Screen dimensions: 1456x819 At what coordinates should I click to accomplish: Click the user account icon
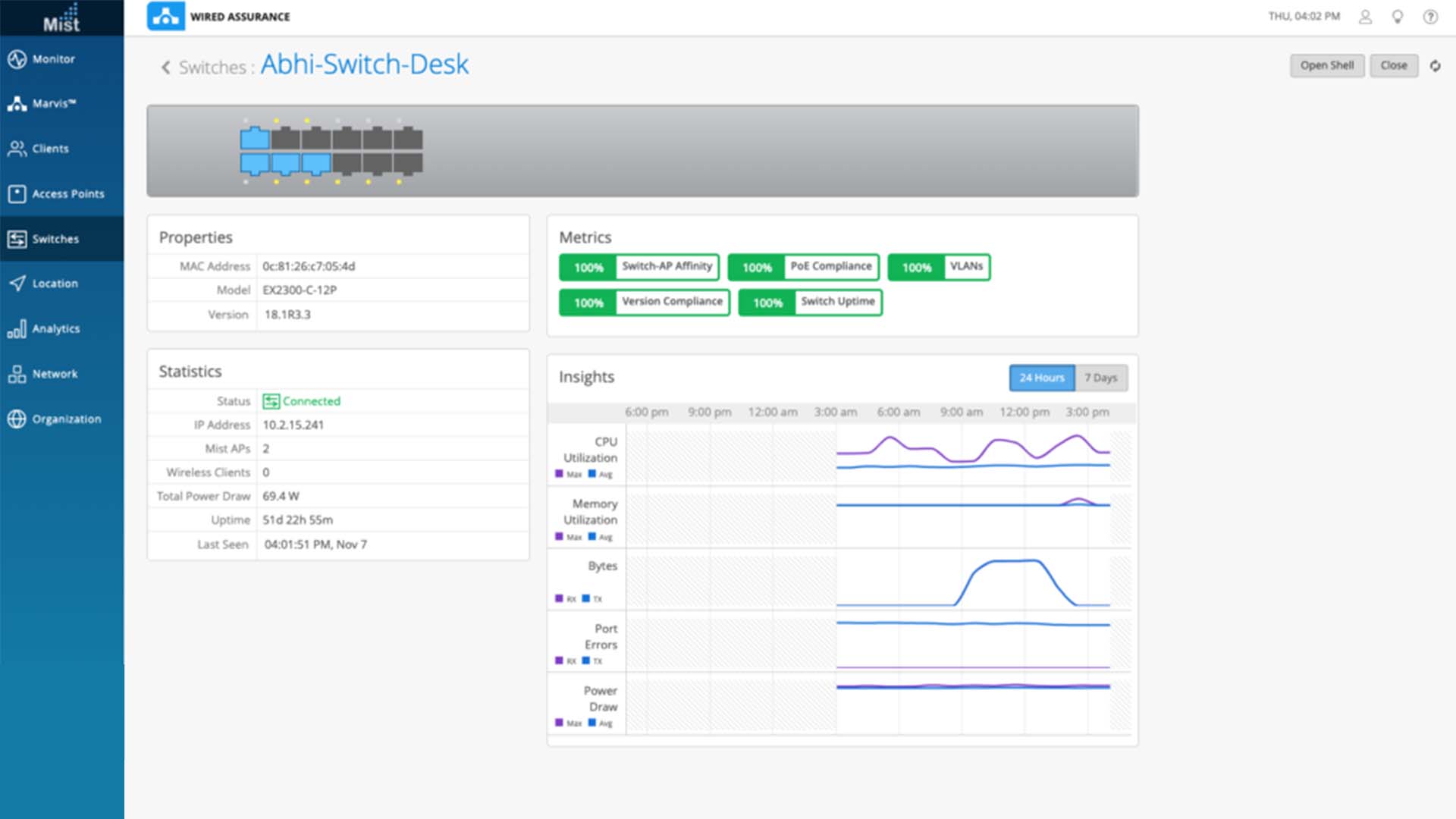click(1365, 17)
